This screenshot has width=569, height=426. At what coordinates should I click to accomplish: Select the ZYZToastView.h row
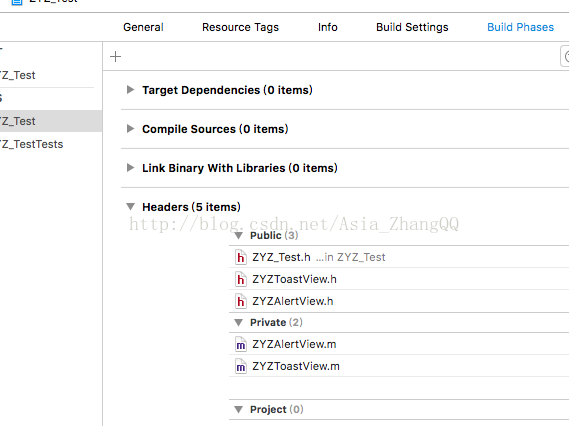[x=399, y=279]
